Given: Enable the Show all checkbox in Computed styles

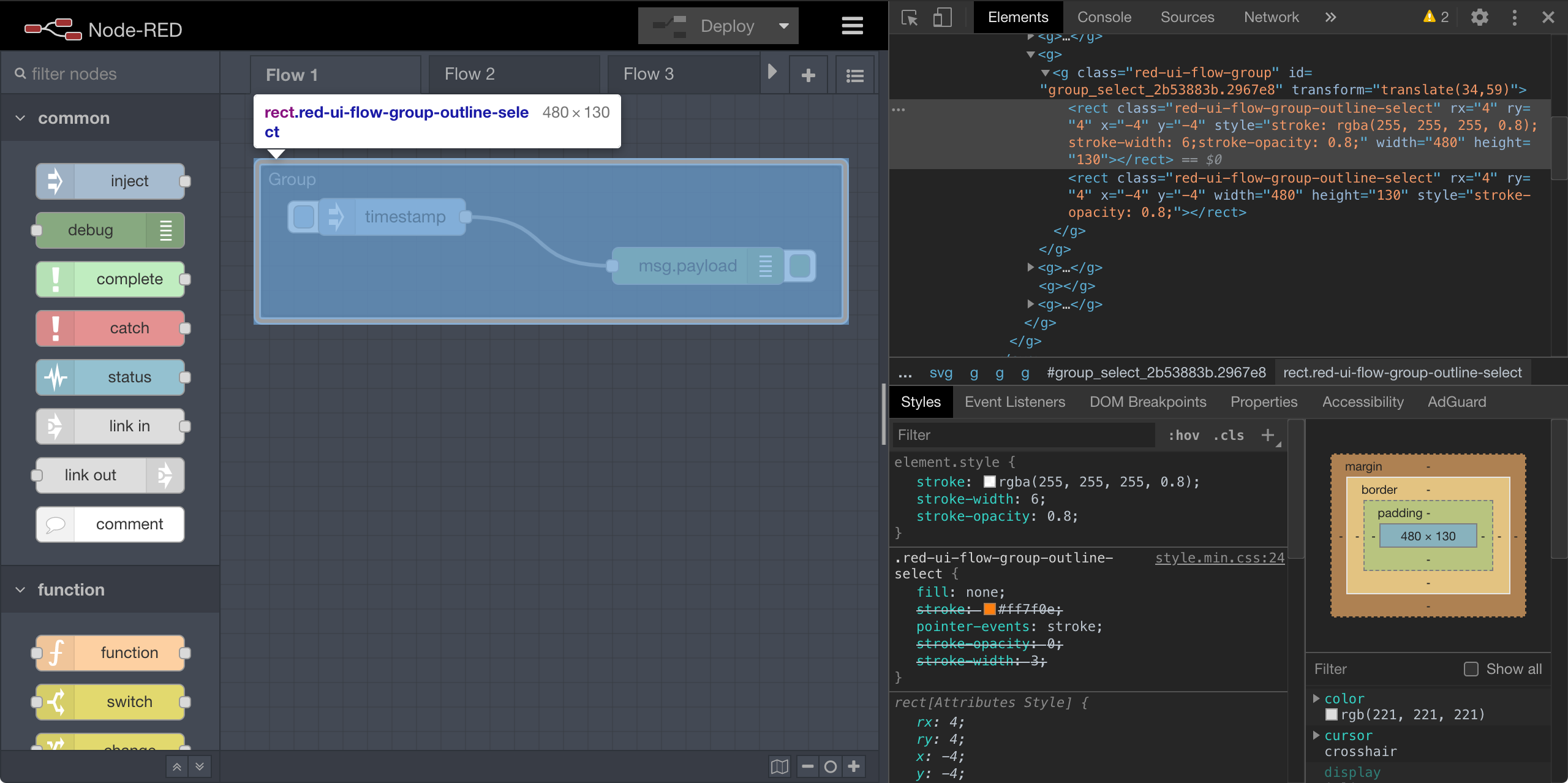Looking at the screenshot, I should click(1471, 668).
